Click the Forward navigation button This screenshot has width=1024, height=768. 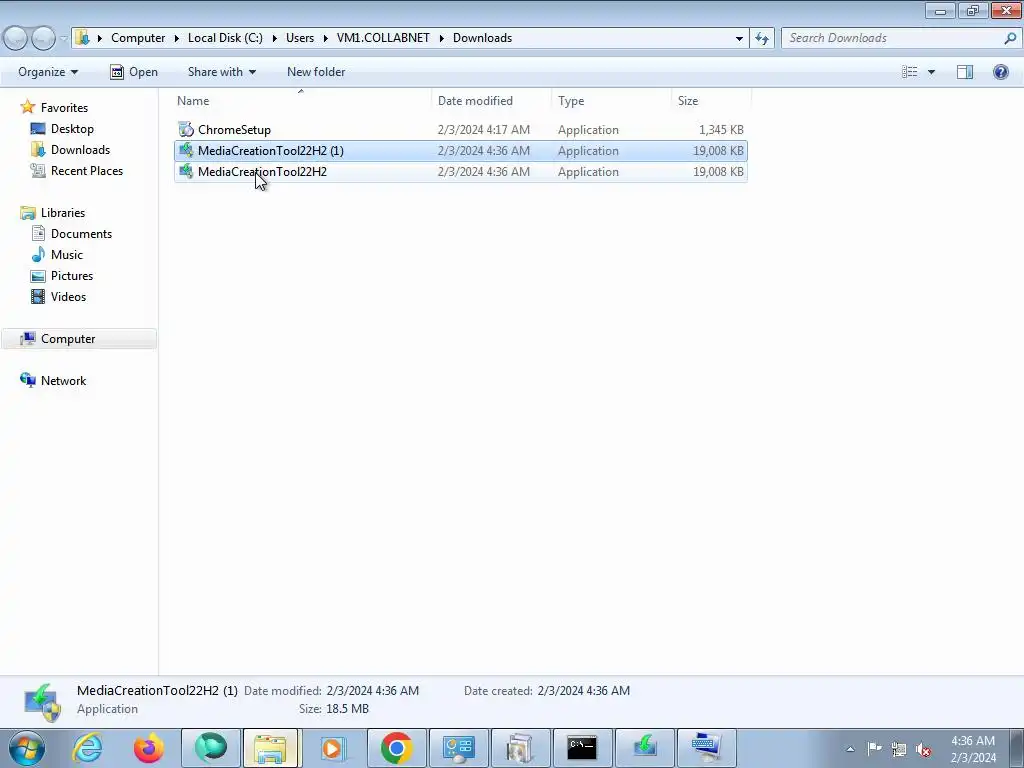tap(44, 39)
